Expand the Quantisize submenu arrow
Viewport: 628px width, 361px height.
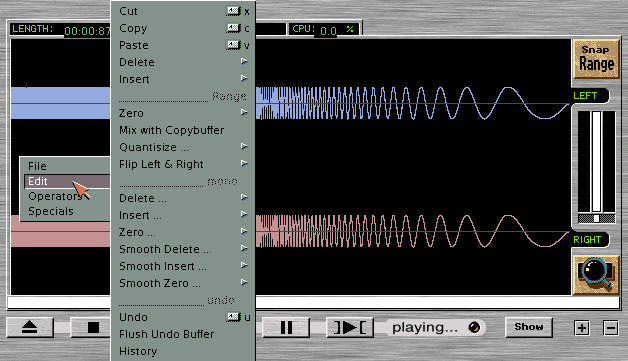click(244, 147)
